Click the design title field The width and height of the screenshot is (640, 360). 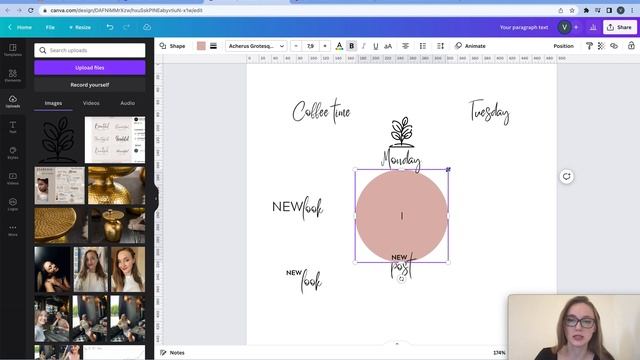[524, 27]
